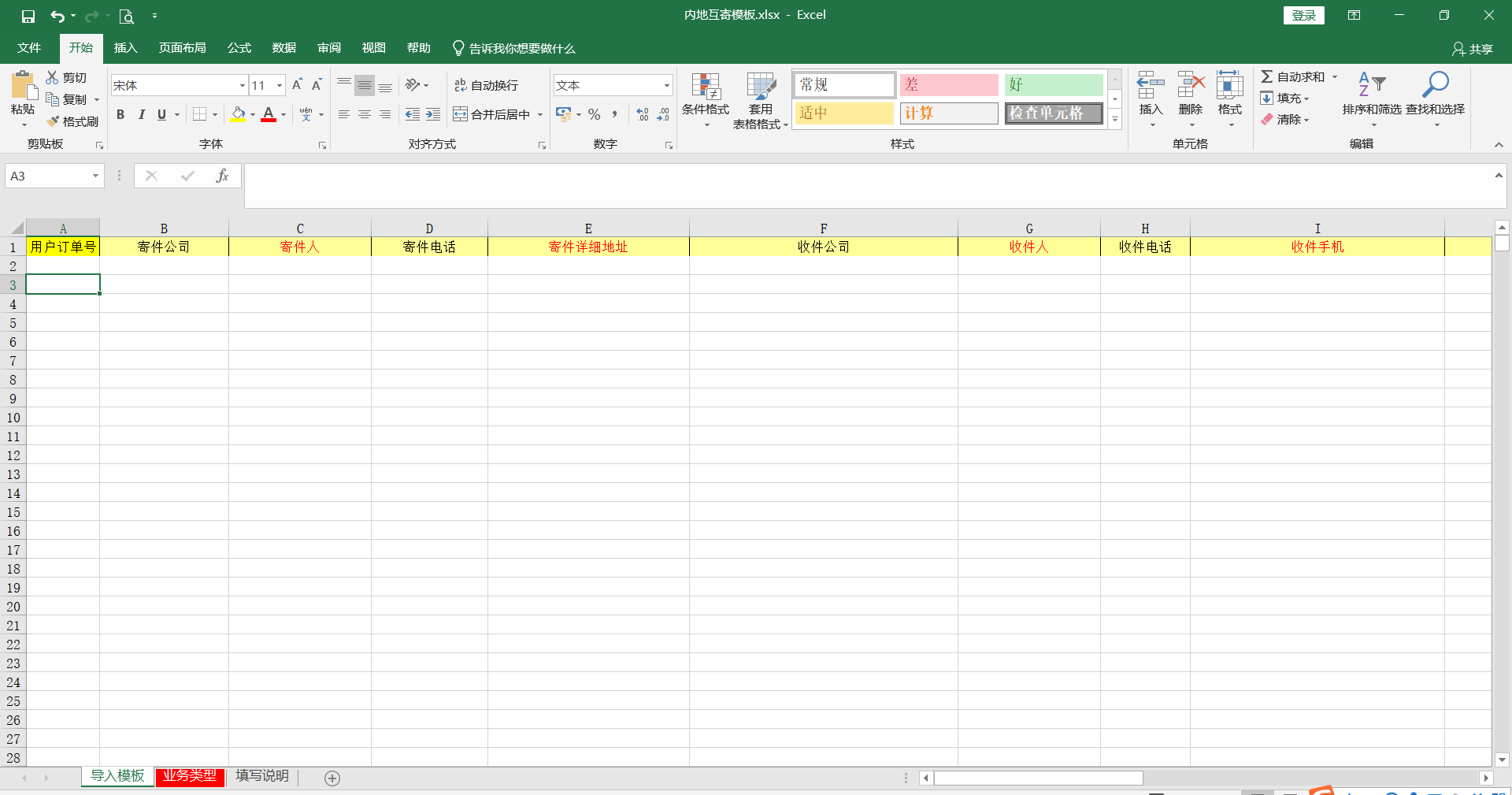Toggle align text left

344,114
